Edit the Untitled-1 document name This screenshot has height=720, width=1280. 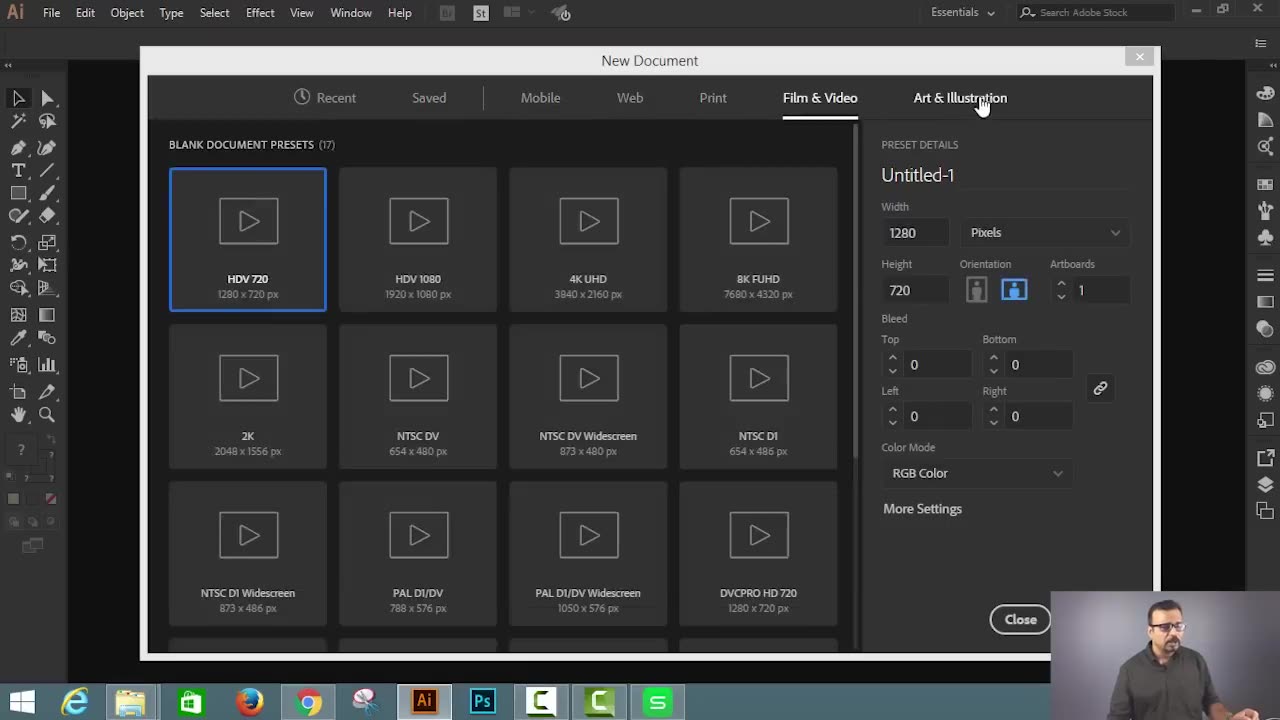click(x=918, y=175)
